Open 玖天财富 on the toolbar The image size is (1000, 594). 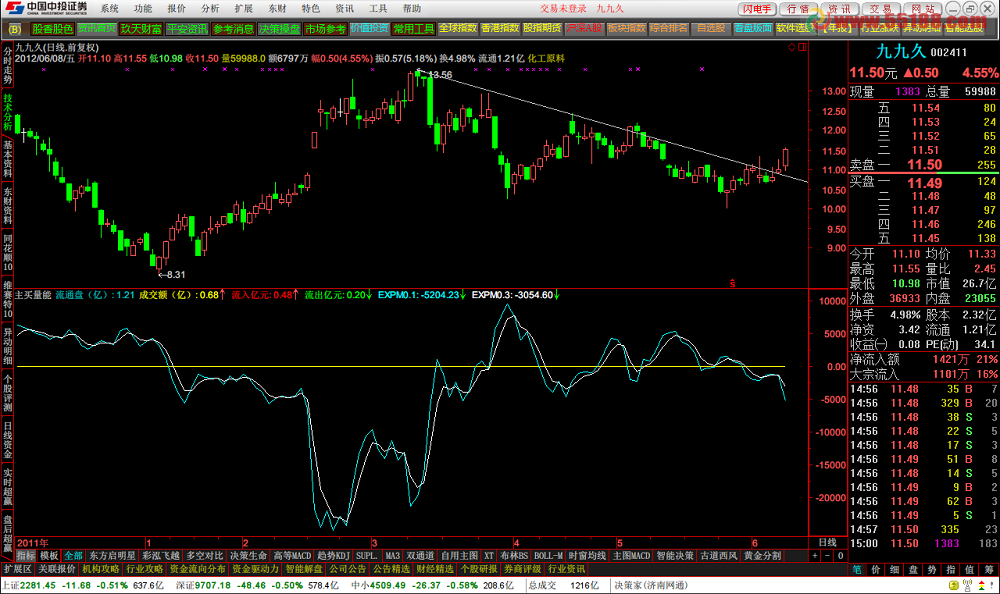tap(141, 29)
